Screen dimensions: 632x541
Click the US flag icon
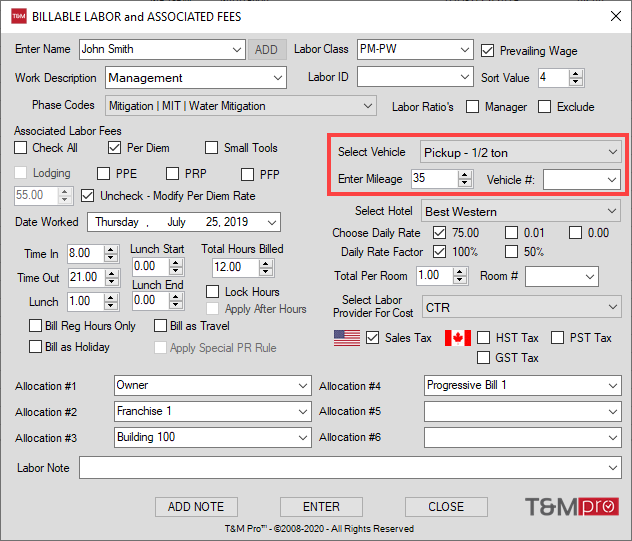point(347,338)
